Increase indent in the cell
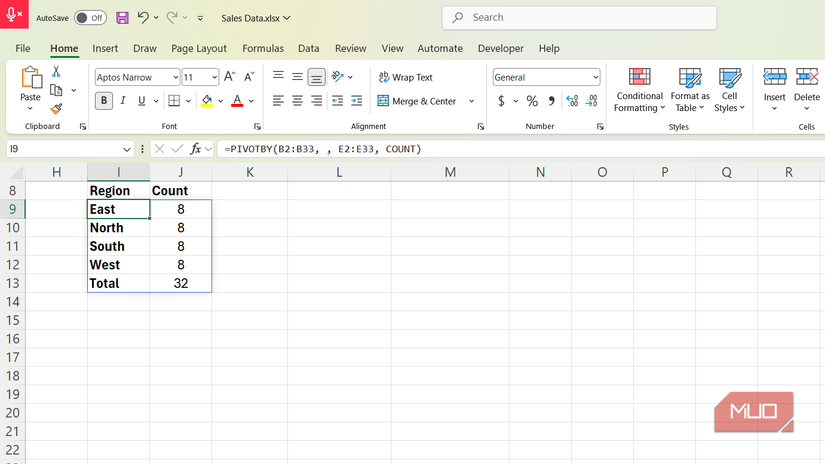This screenshot has height=464, width=825. coord(356,100)
